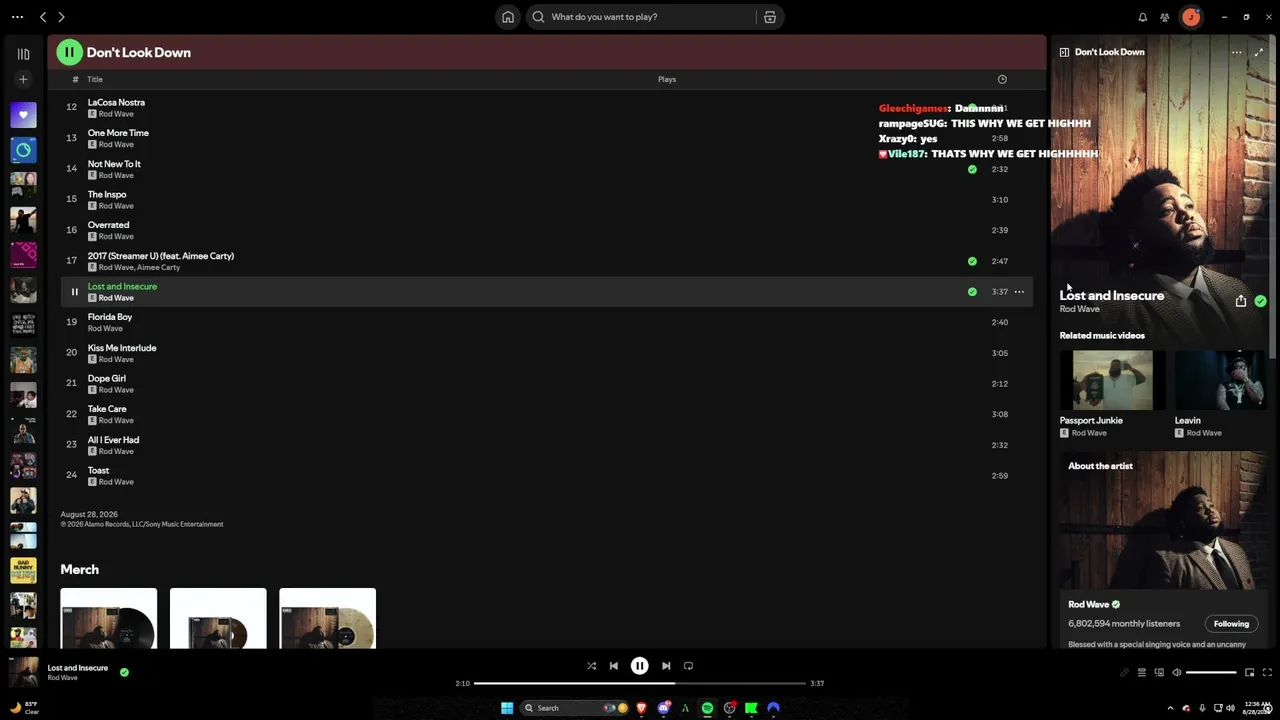Switch to Spotify taskbar icon
This screenshot has width=1280, height=720.
click(x=707, y=708)
